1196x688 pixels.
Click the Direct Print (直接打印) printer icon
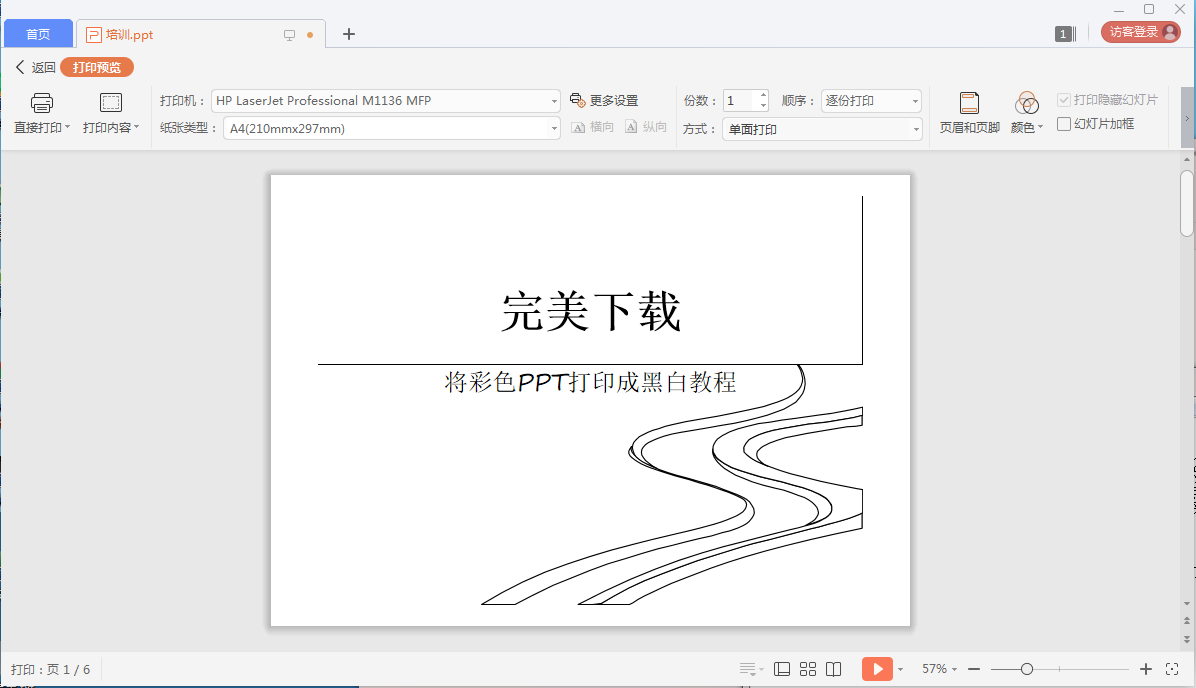click(41, 102)
